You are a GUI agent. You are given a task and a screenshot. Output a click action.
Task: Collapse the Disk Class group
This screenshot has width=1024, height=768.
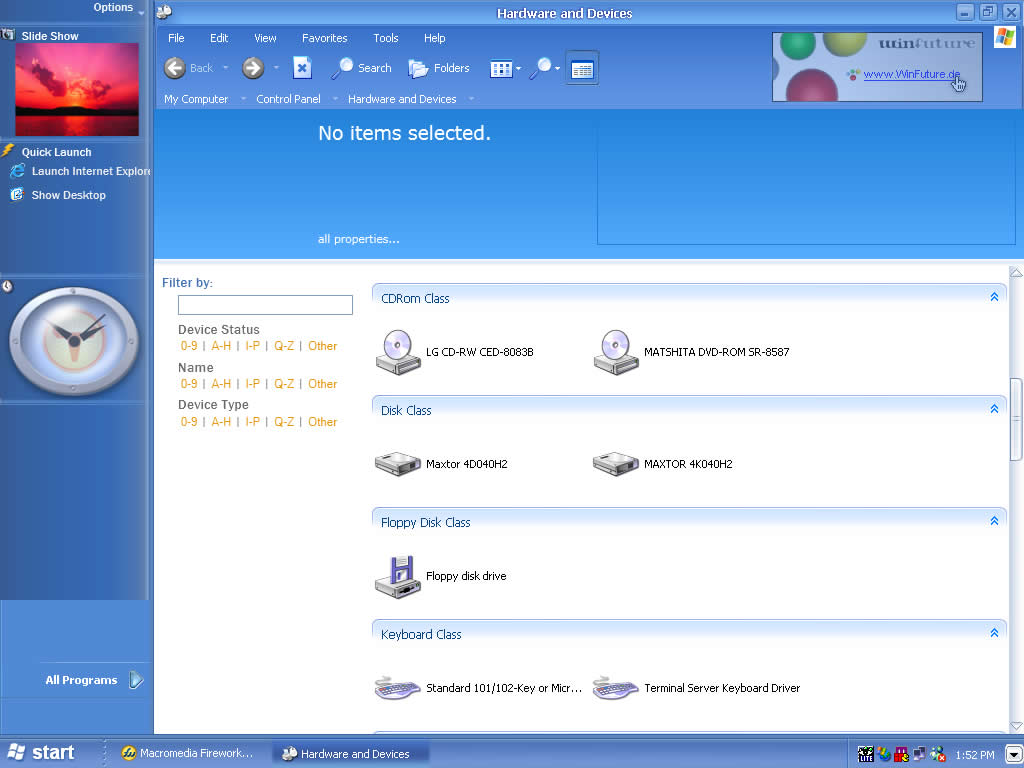pyautogui.click(x=994, y=409)
